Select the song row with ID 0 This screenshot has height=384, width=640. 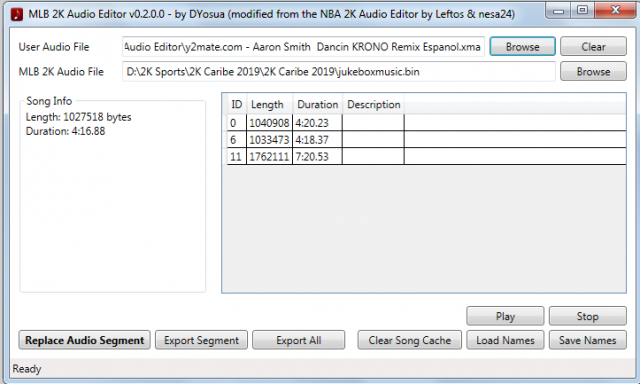426,123
